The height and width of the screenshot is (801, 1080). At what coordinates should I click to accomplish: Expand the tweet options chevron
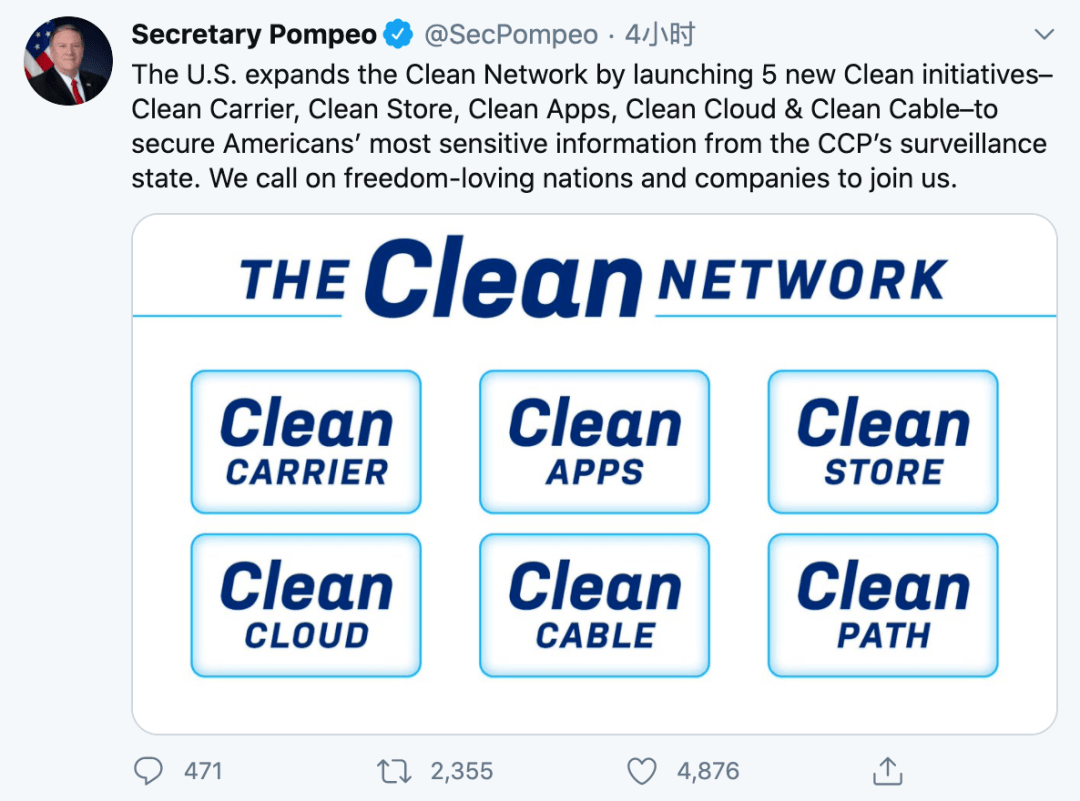tap(1044, 34)
